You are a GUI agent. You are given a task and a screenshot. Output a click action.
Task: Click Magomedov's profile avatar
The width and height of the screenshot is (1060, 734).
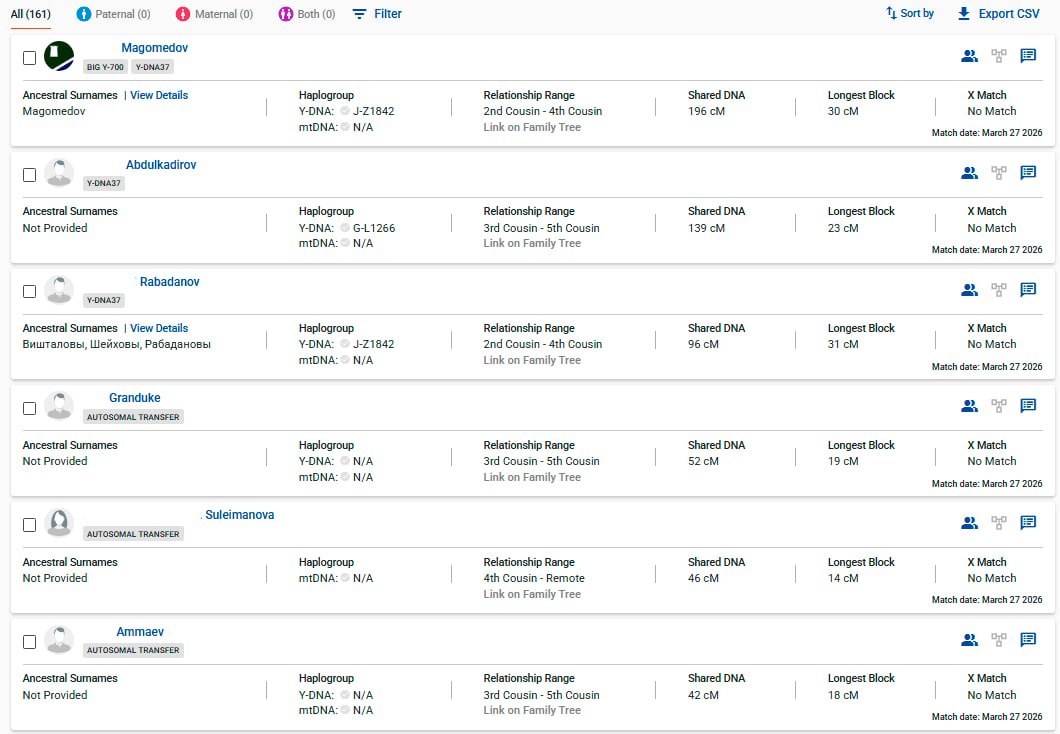click(59, 56)
